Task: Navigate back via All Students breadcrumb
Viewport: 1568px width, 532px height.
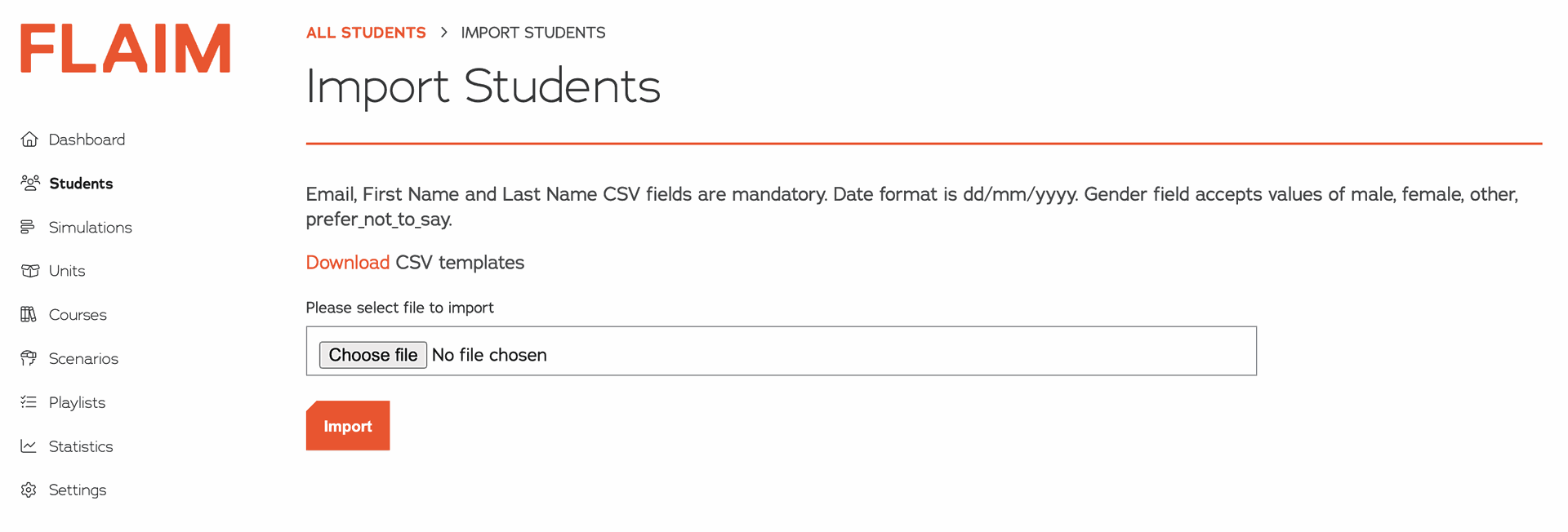Action: pos(366,33)
